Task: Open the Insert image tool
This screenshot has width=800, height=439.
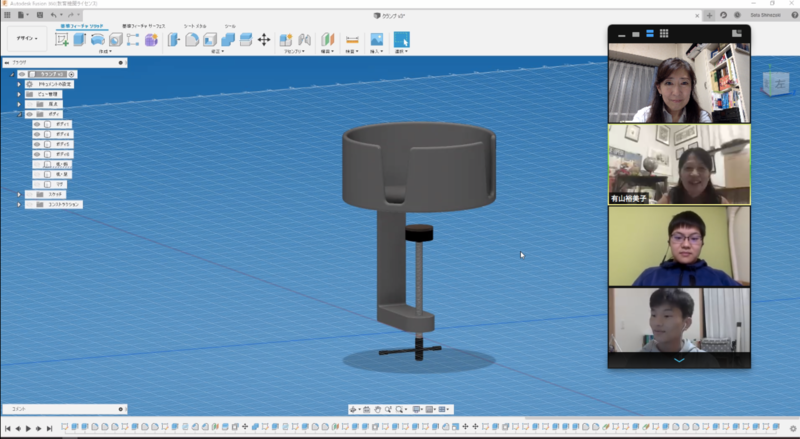Action: point(377,39)
